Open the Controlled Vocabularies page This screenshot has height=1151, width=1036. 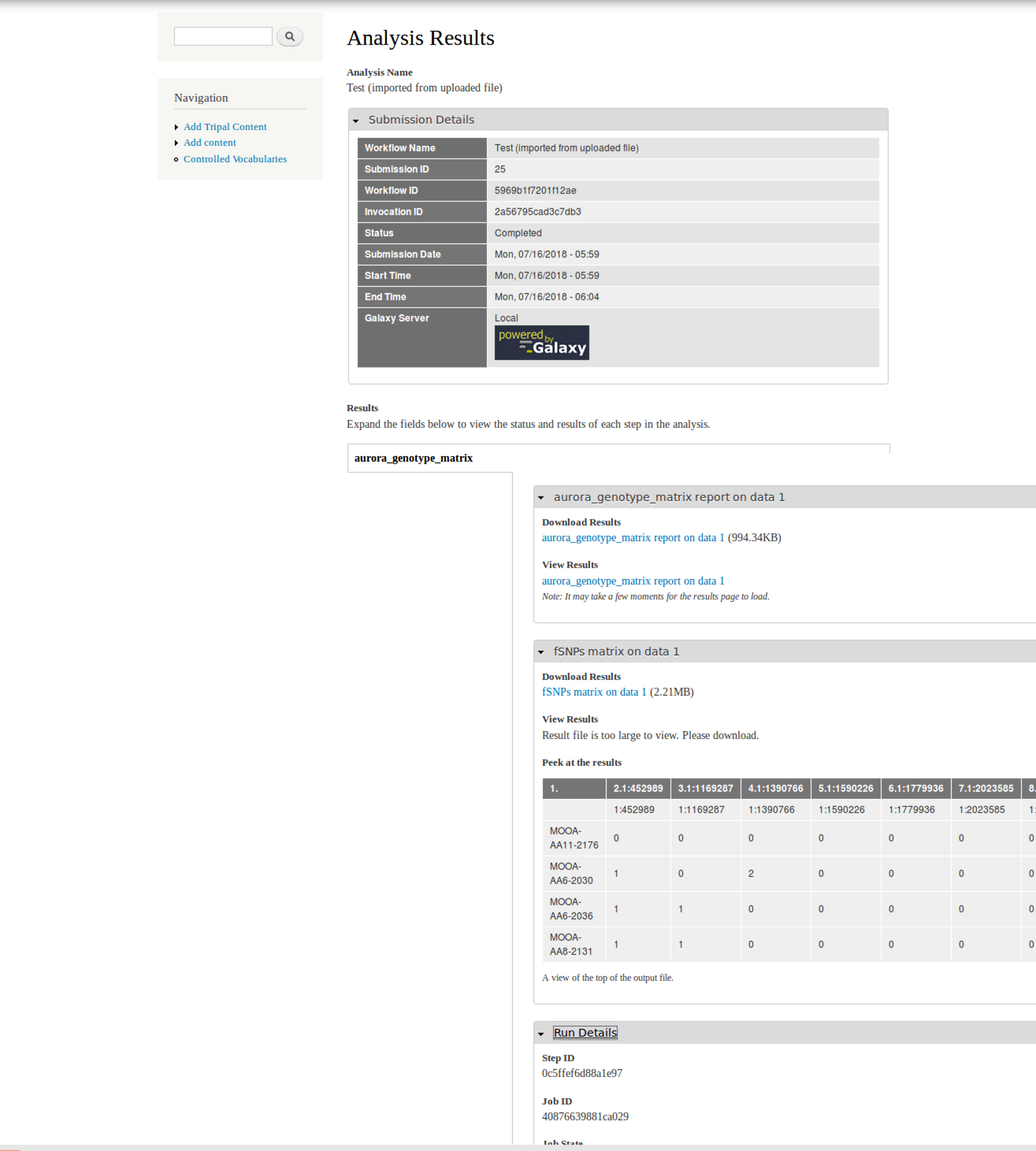point(235,160)
